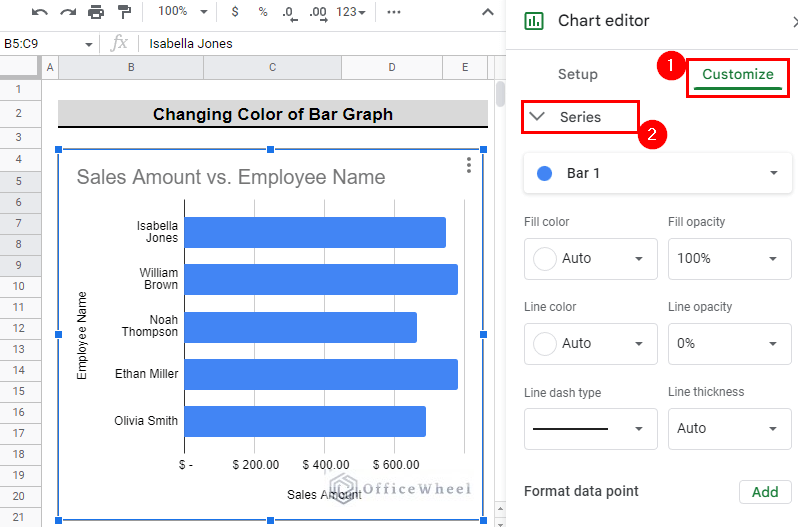Open the toolbar More options ellipsis
This screenshot has height=527, width=798.
pos(393,12)
